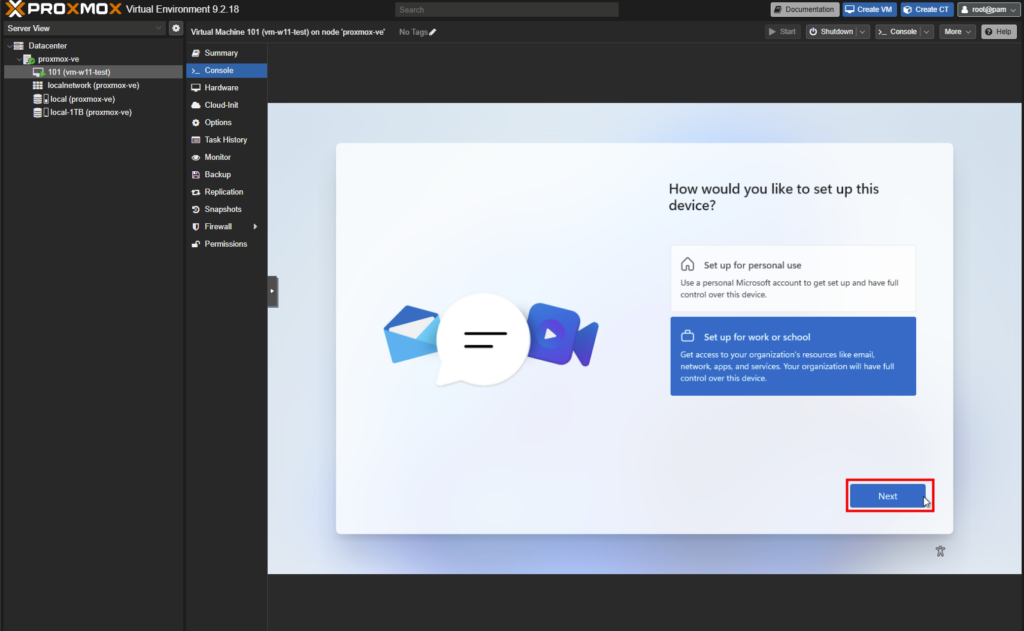
Task: Click Next in Windows setup
Action: coord(888,496)
